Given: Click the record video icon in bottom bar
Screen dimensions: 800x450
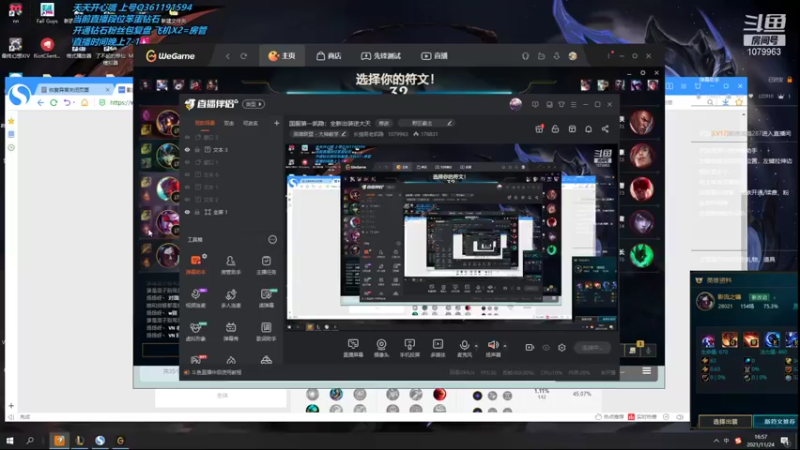Looking at the screenshot, I should click(530, 347).
